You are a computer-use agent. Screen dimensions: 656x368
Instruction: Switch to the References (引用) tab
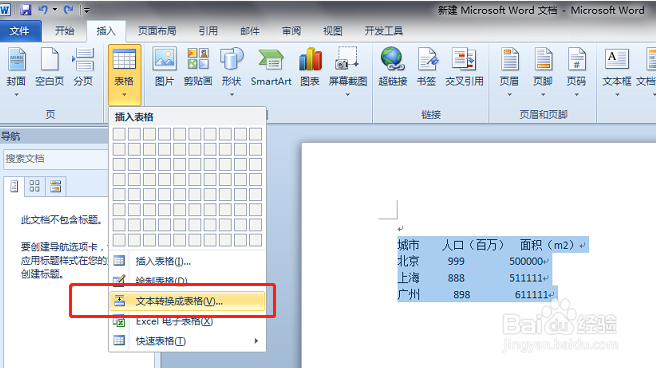pyautogui.click(x=208, y=31)
